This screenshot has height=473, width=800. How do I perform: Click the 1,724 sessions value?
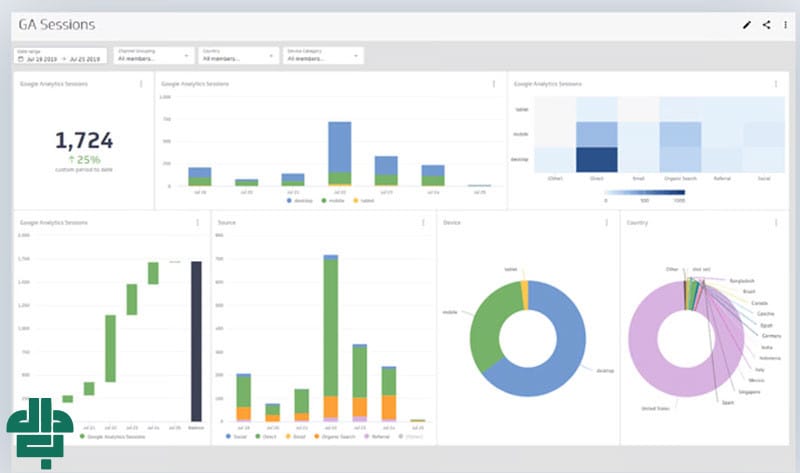(84, 141)
